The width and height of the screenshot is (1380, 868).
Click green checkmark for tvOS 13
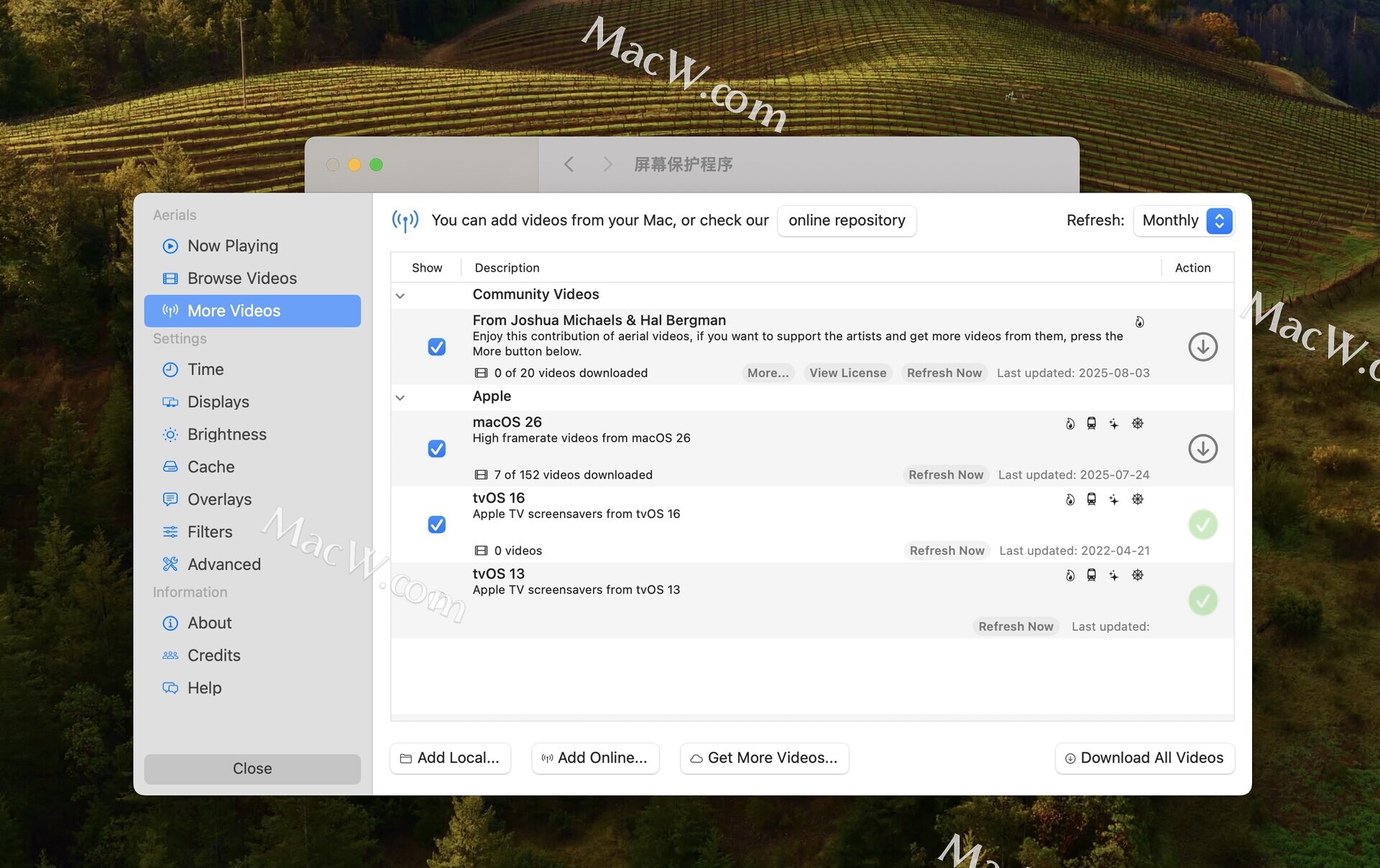click(1202, 601)
